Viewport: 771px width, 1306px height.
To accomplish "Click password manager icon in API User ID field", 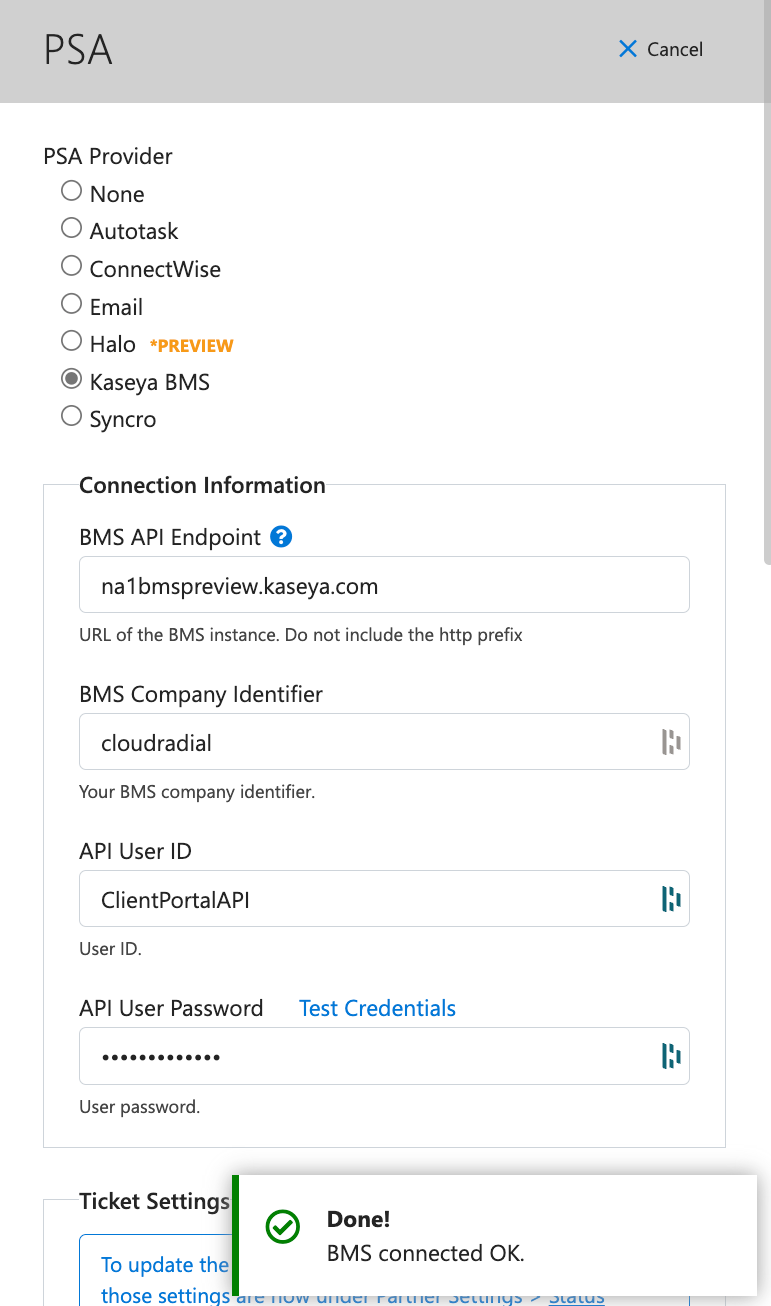I will [671, 899].
